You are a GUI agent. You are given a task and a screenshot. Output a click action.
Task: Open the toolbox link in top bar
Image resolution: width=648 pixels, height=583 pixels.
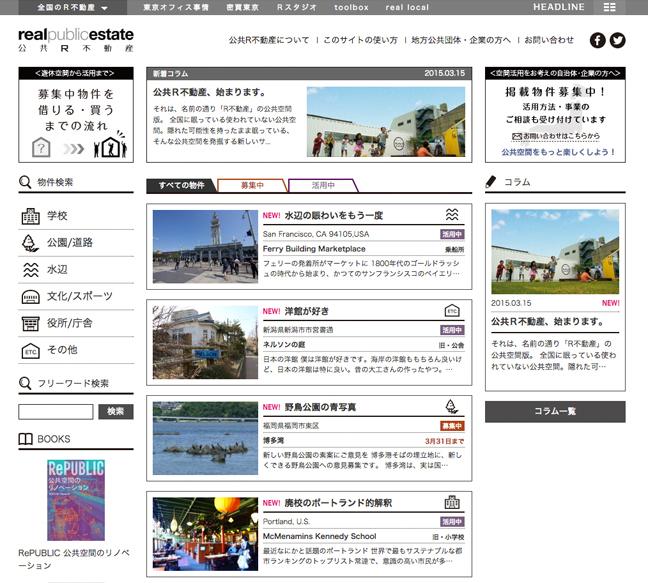(x=351, y=7)
